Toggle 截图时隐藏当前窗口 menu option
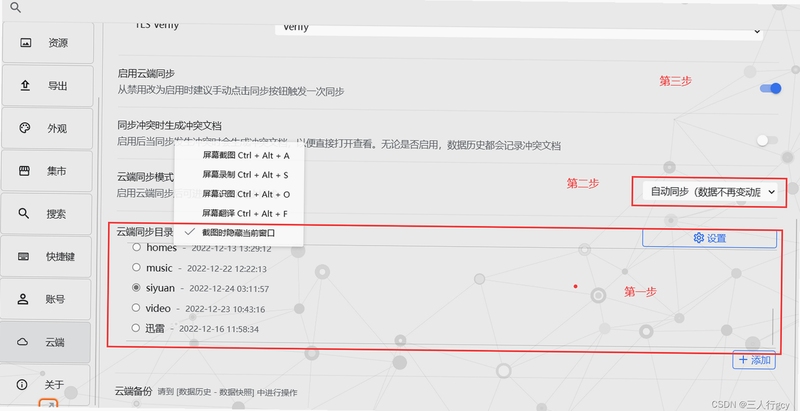 (x=239, y=233)
